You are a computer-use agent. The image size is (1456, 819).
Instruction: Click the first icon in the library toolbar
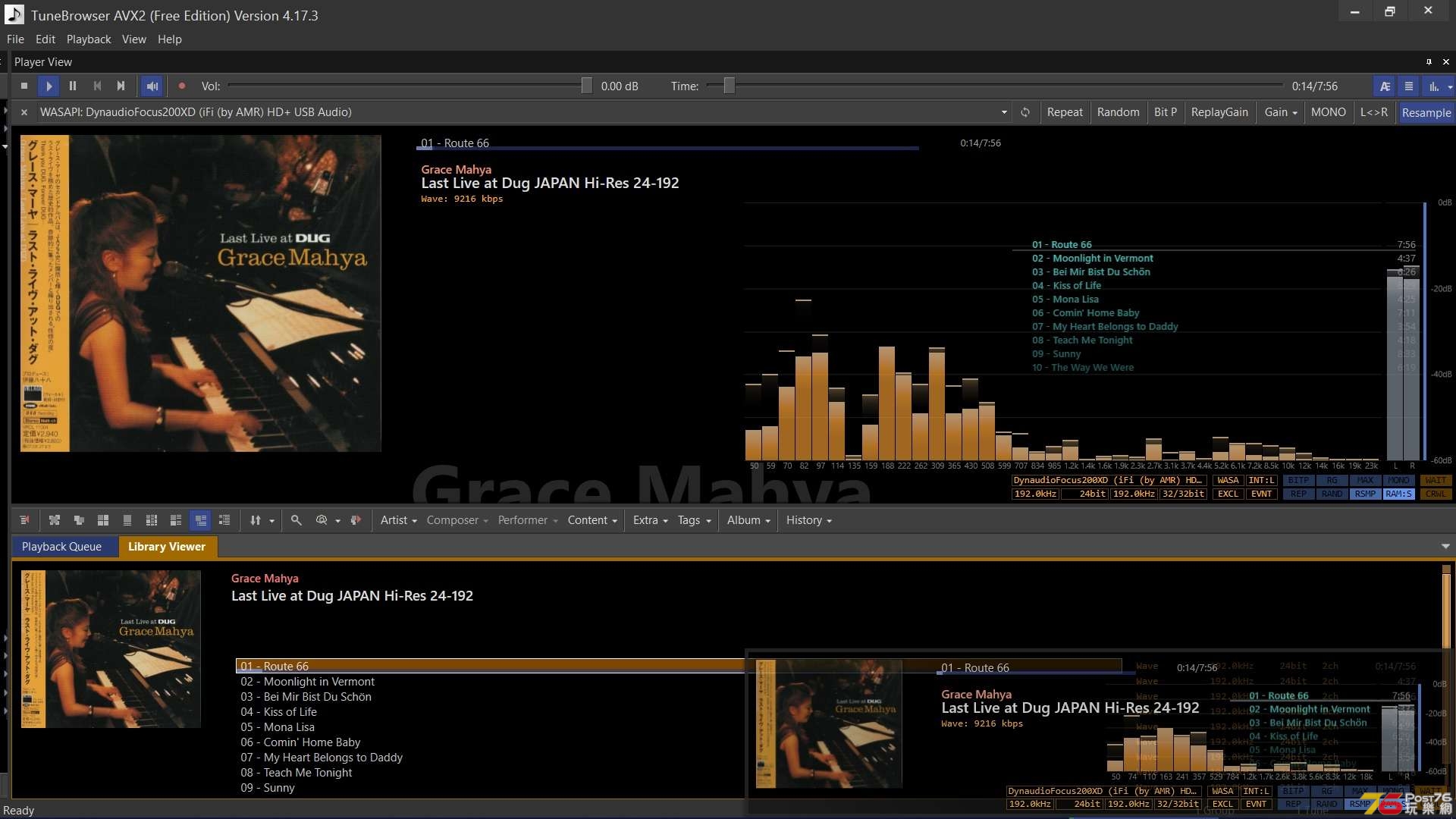[24, 520]
